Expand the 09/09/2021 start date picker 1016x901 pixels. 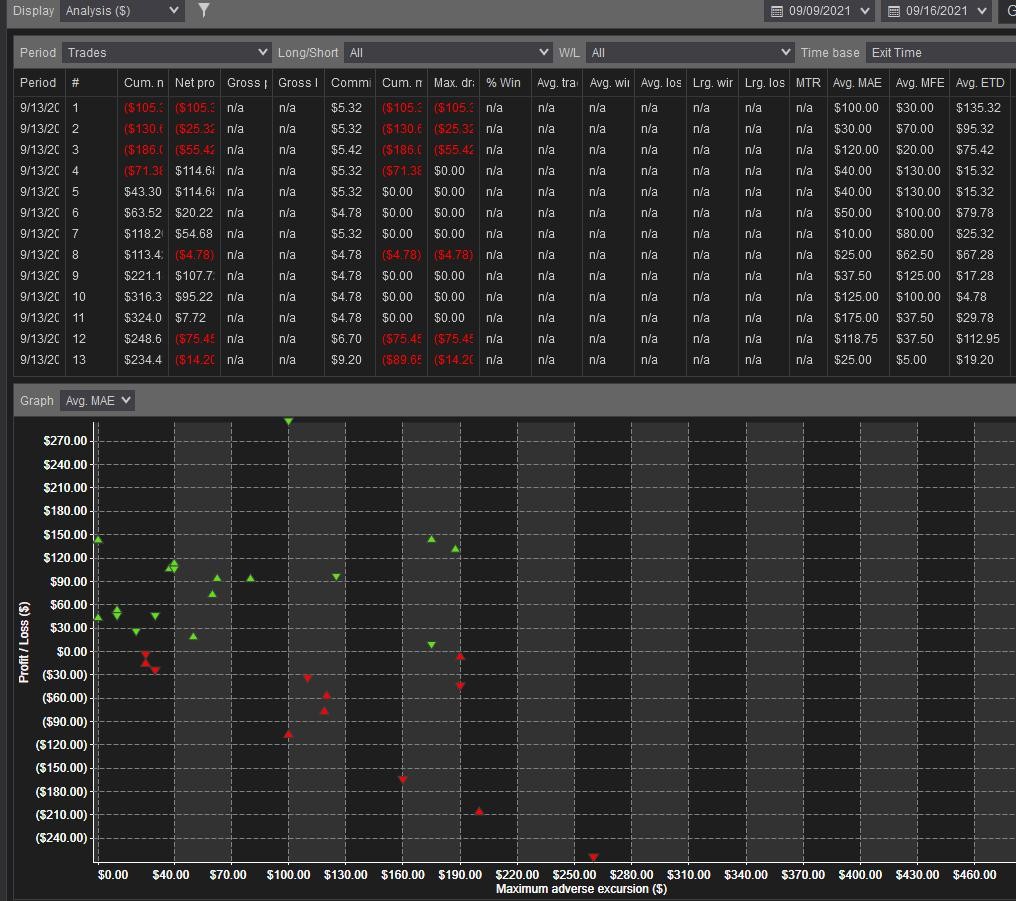coord(864,11)
